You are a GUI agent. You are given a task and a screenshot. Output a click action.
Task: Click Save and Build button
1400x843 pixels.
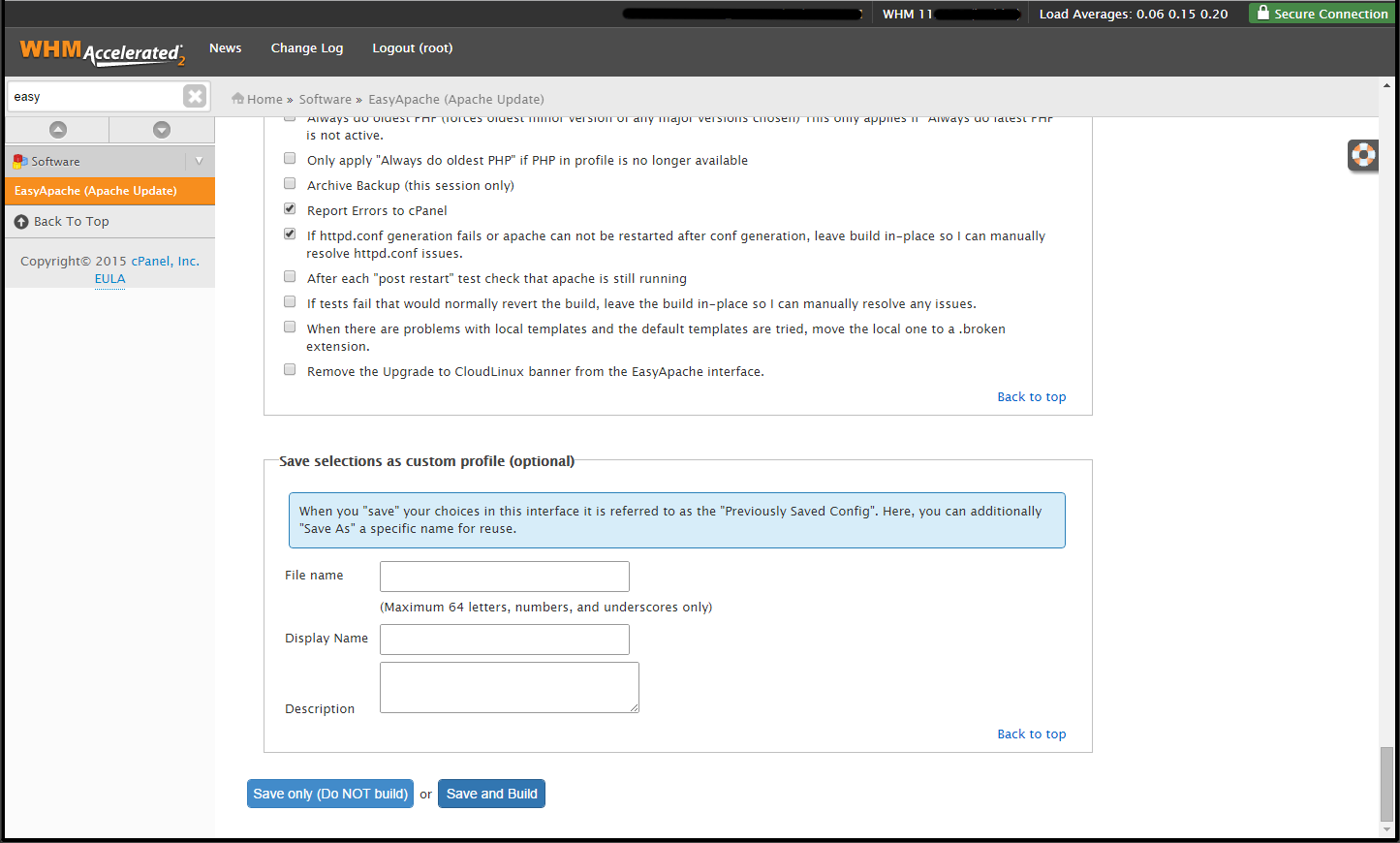(491, 794)
